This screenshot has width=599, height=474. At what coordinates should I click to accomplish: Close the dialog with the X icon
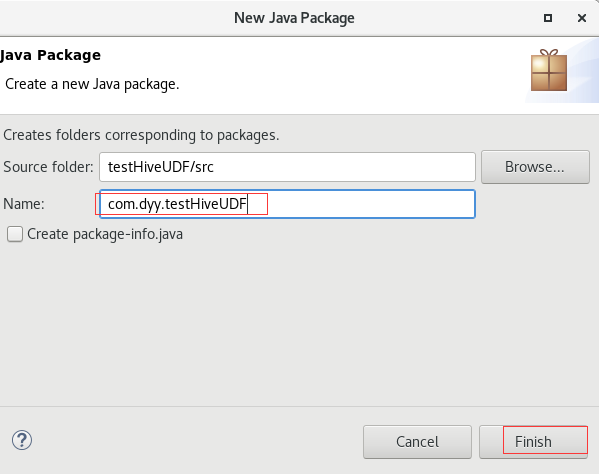pos(582,18)
